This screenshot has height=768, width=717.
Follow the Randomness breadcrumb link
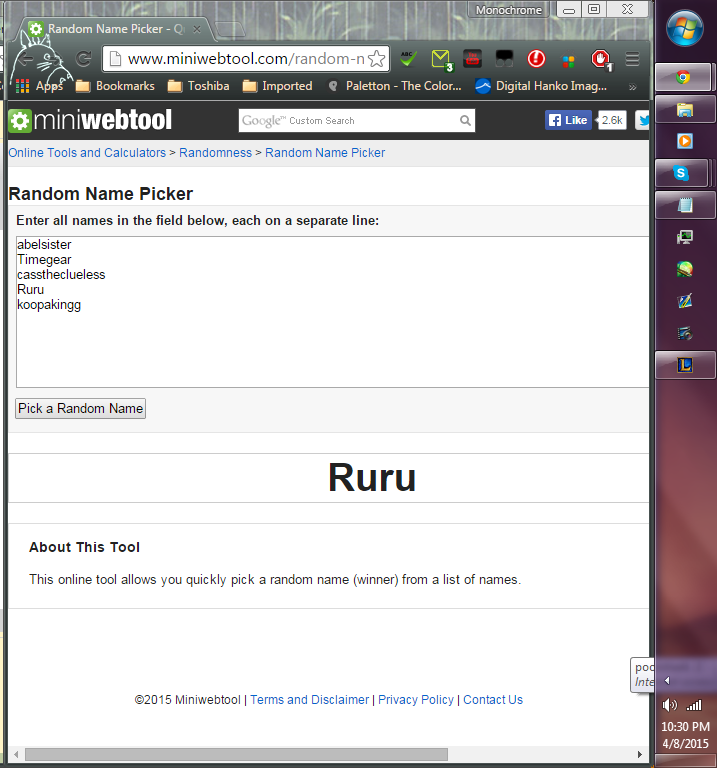tap(215, 153)
